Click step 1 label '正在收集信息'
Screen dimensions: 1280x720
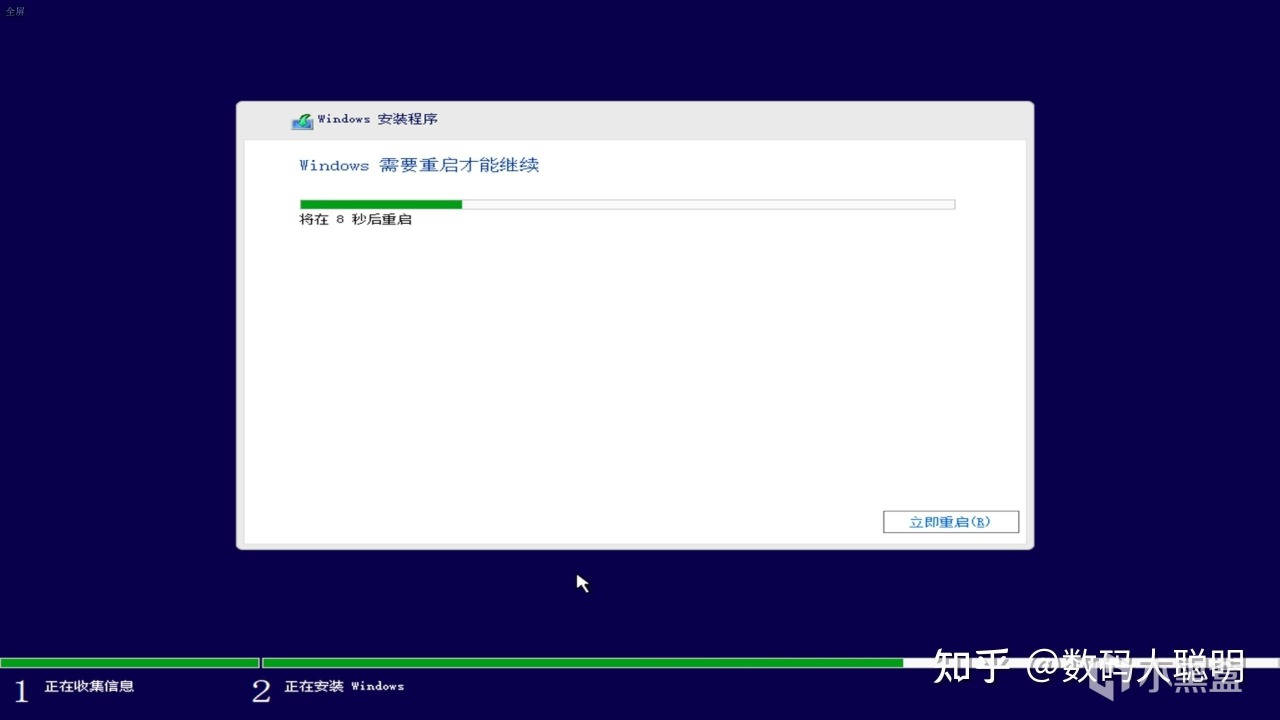click(x=89, y=686)
